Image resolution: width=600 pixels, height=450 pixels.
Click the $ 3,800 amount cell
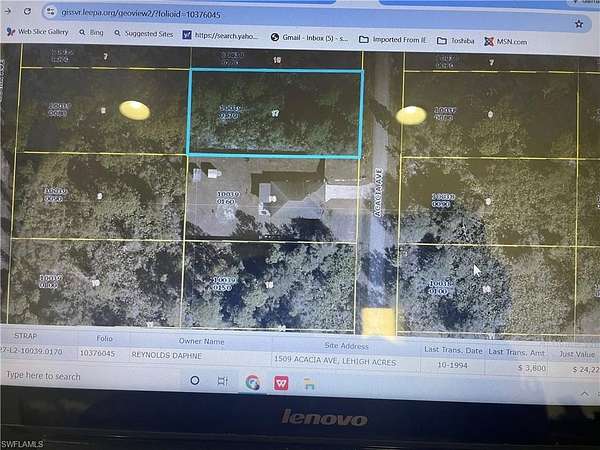point(532,368)
